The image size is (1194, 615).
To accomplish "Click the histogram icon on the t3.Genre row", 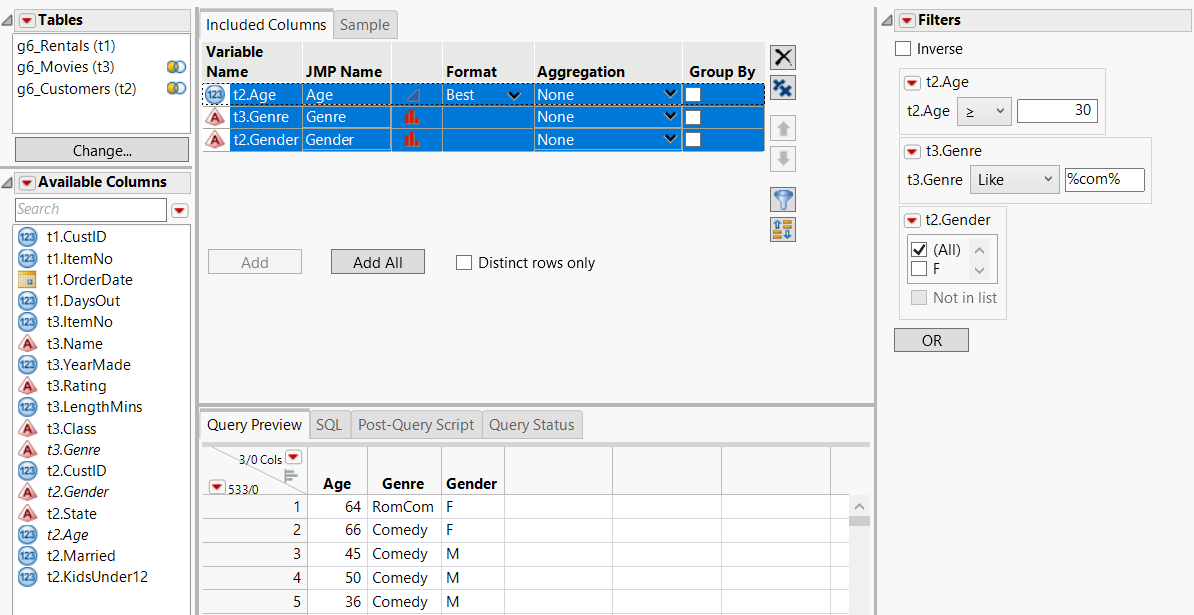I will [414, 116].
